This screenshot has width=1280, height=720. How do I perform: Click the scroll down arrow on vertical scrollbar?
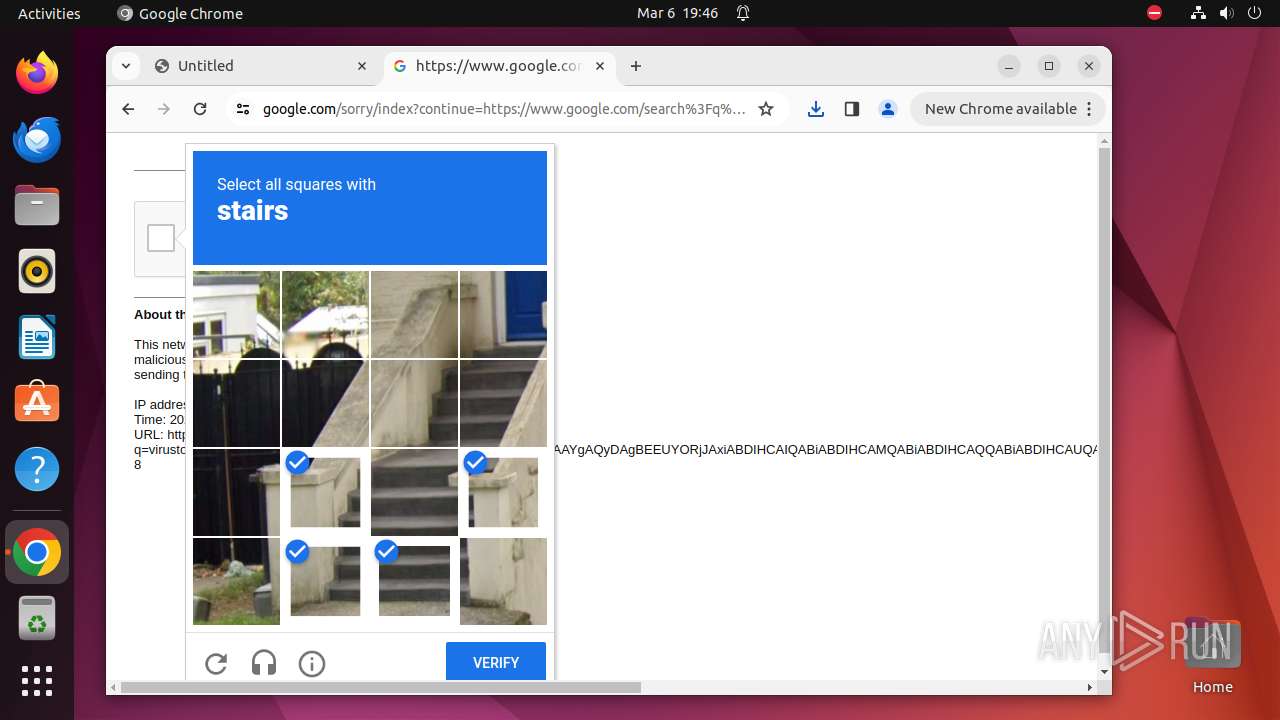tap(1104, 672)
